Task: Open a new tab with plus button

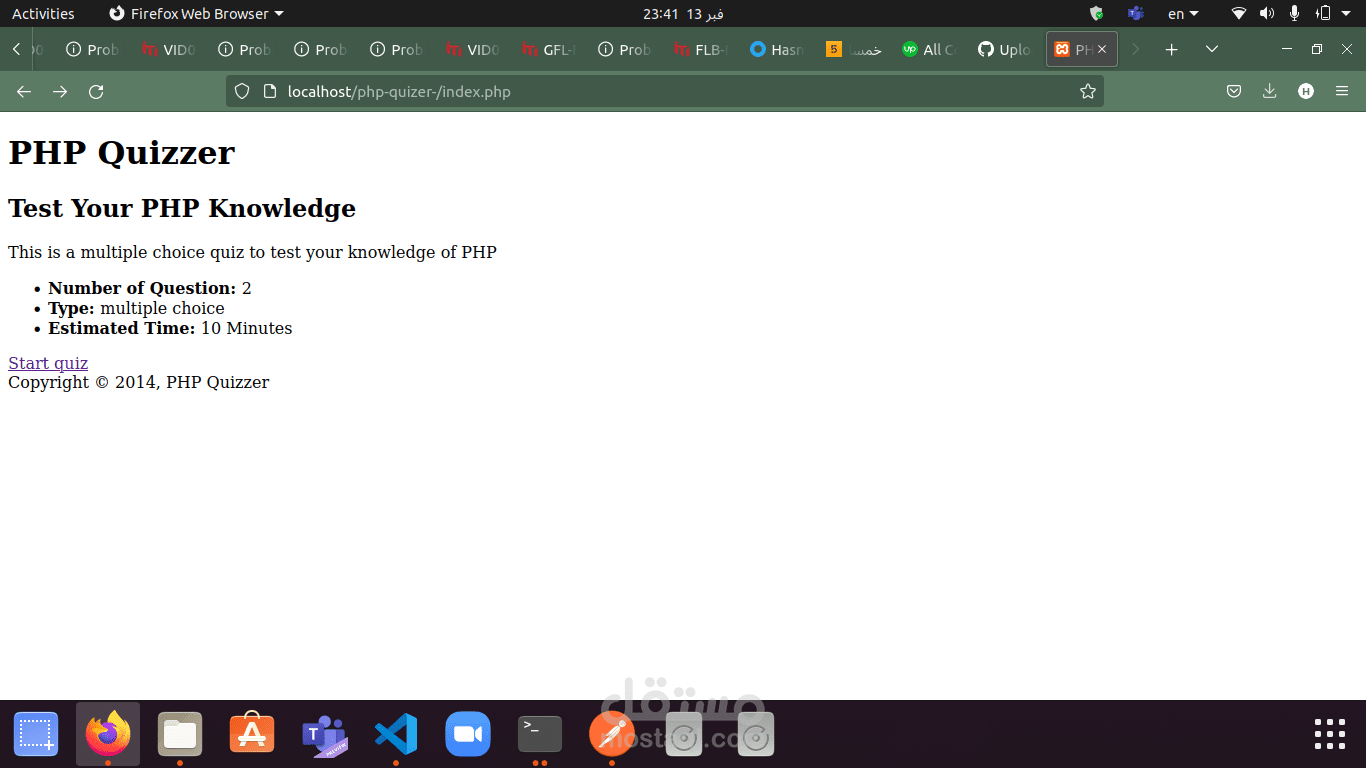Action: click(1172, 49)
